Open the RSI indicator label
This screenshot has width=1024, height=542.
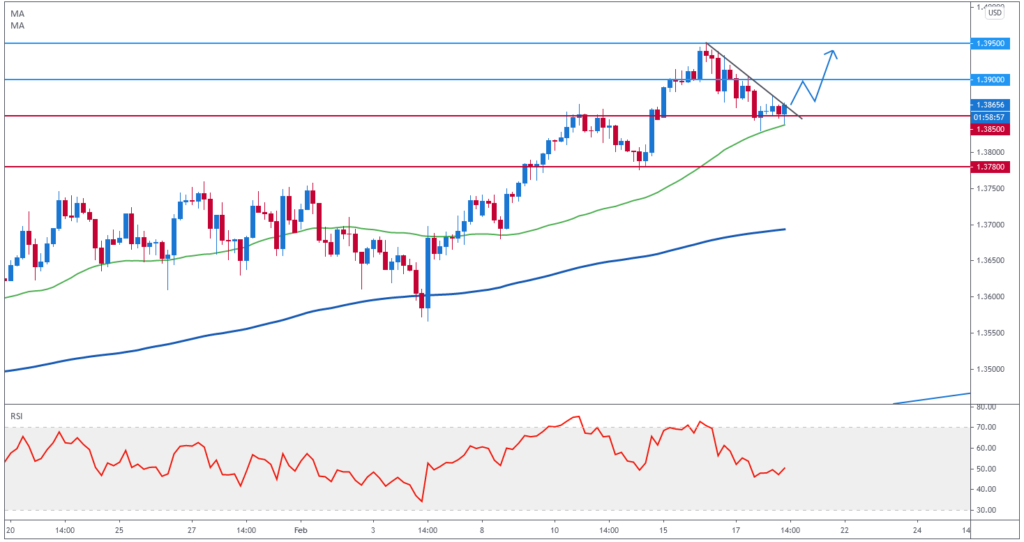point(16,416)
